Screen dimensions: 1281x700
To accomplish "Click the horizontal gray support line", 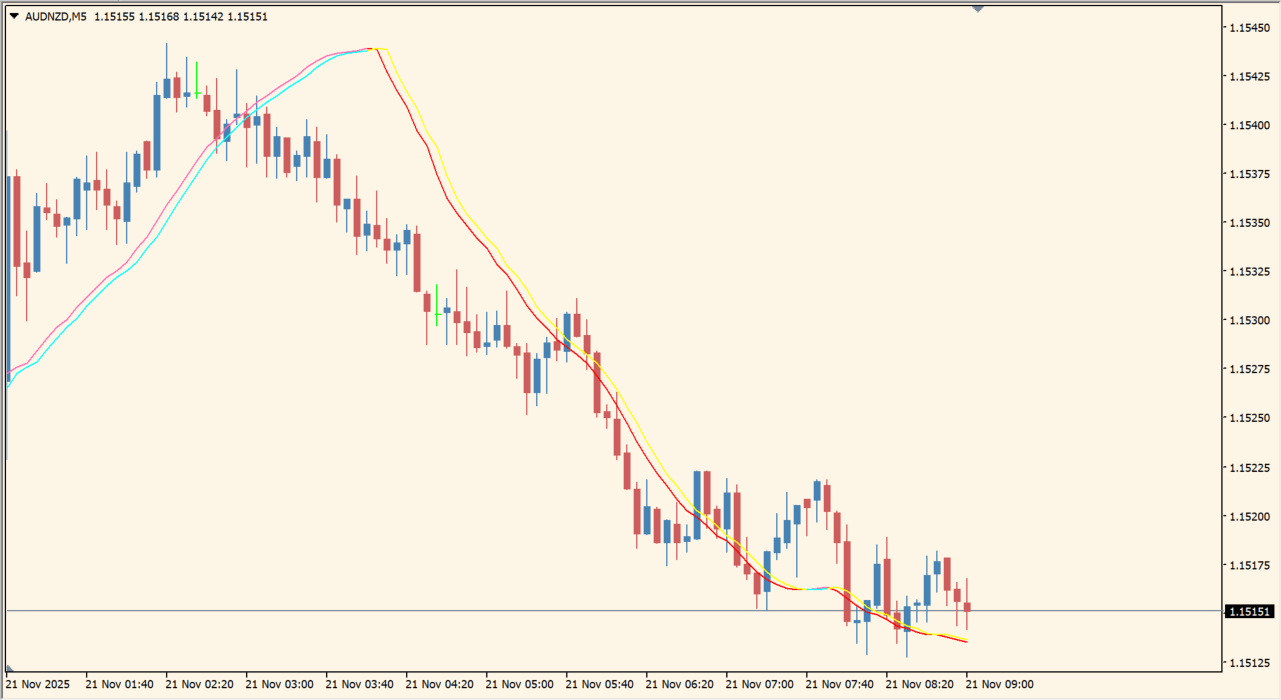I will tap(400, 609).
